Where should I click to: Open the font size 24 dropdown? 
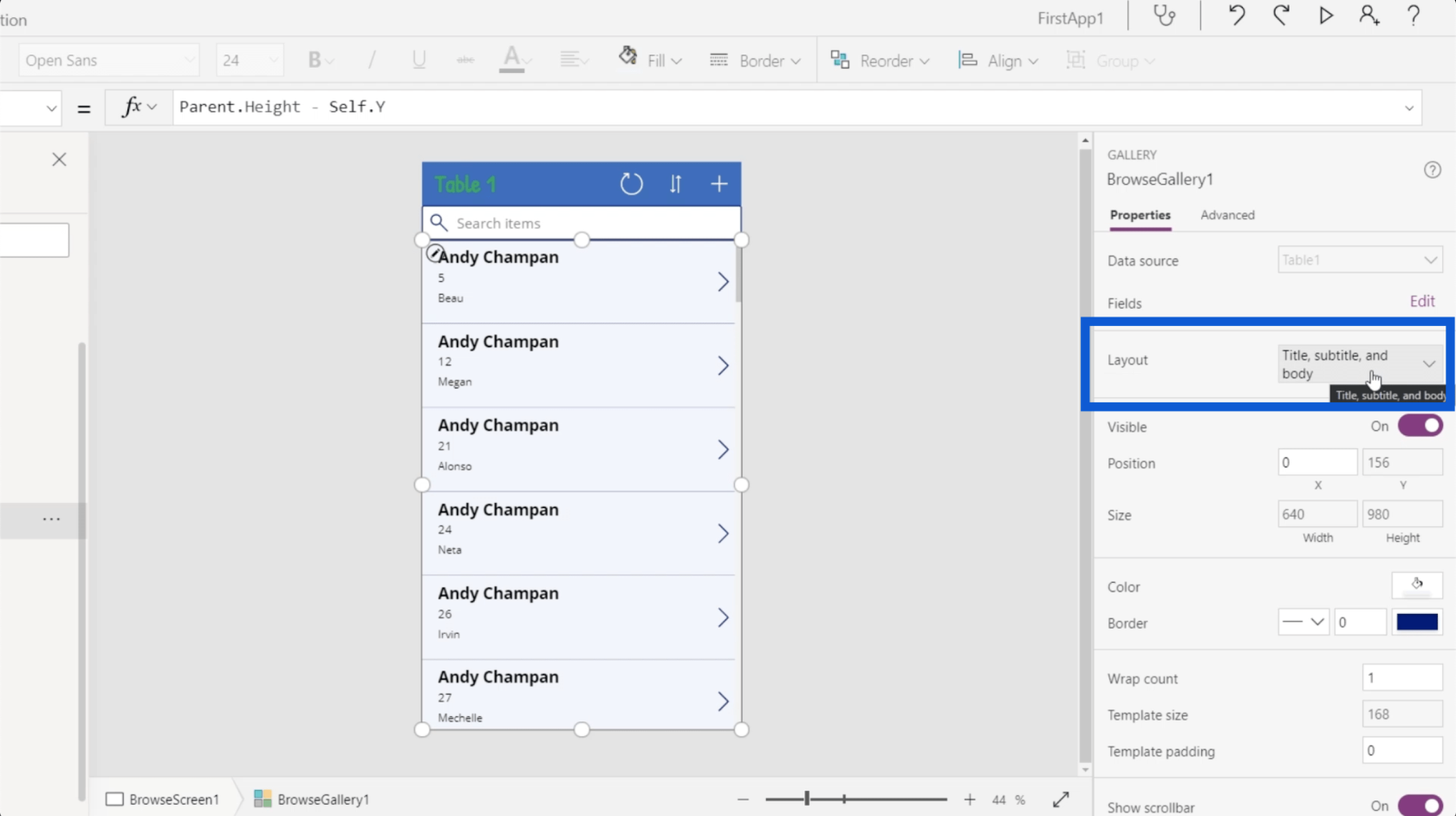click(250, 60)
